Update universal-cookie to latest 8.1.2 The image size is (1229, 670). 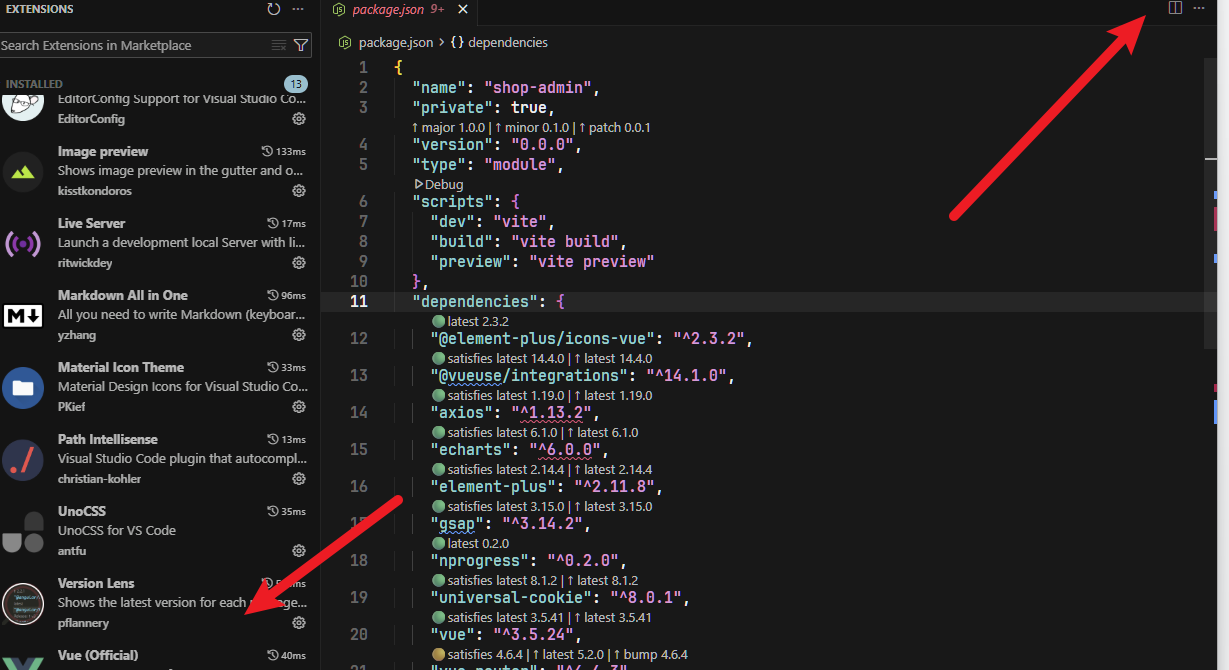click(x=602, y=580)
